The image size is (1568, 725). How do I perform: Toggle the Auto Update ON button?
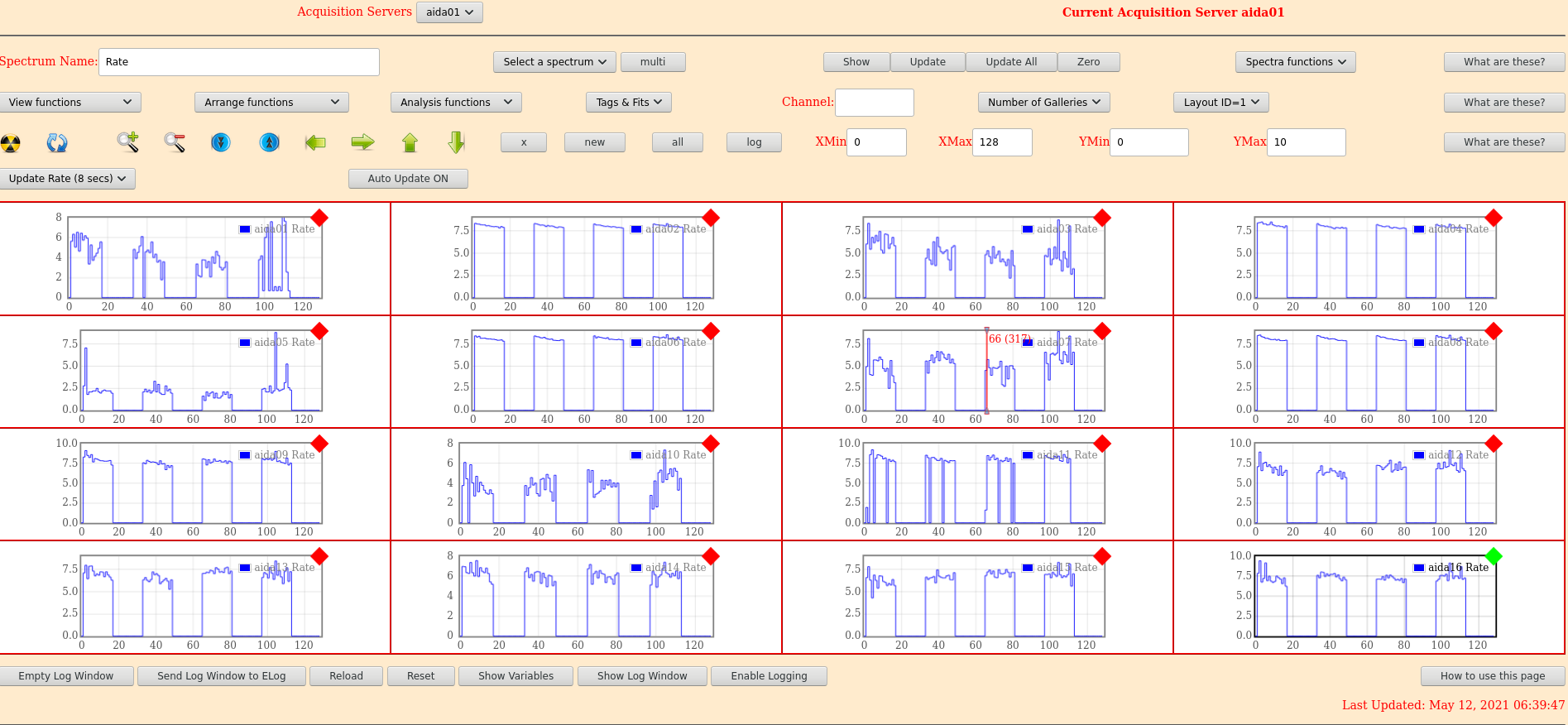point(408,179)
